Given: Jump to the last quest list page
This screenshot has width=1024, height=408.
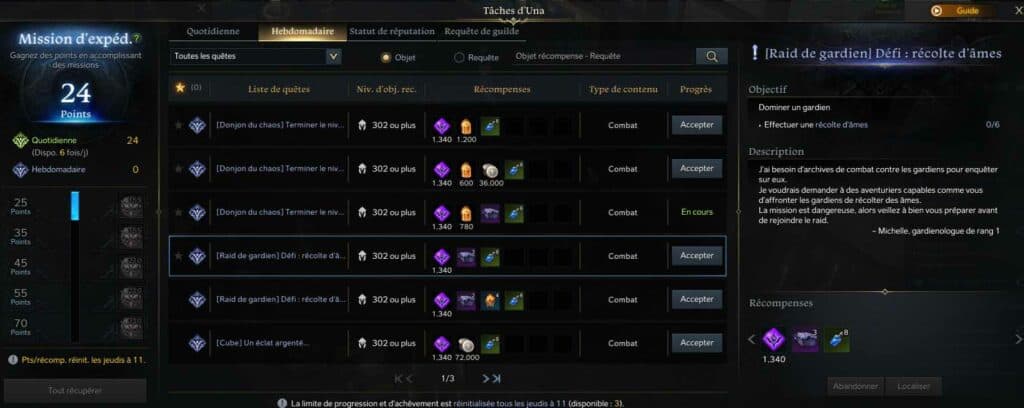Looking at the screenshot, I should (x=496, y=379).
